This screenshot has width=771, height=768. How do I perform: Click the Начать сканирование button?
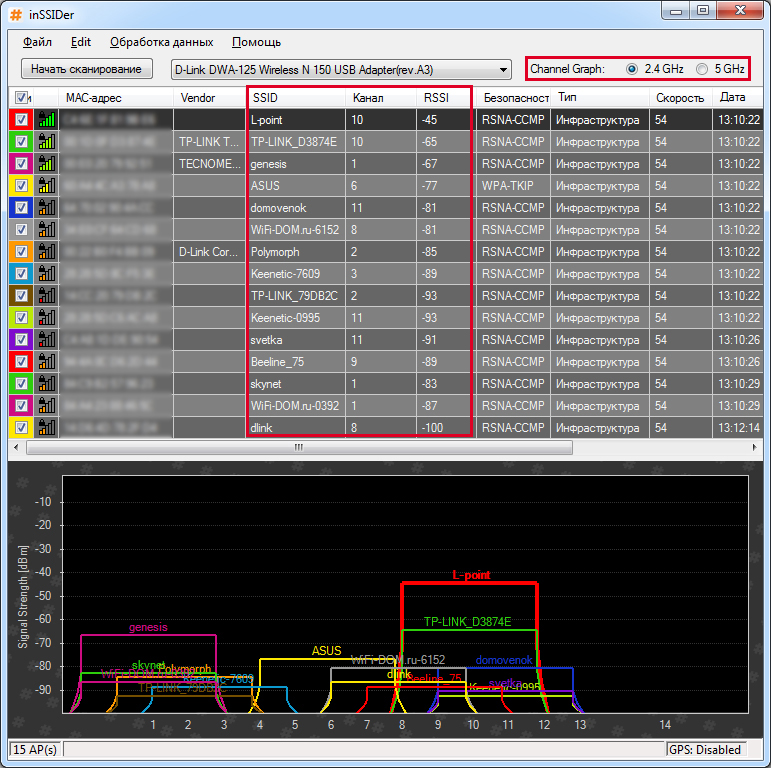pos(87,69)
